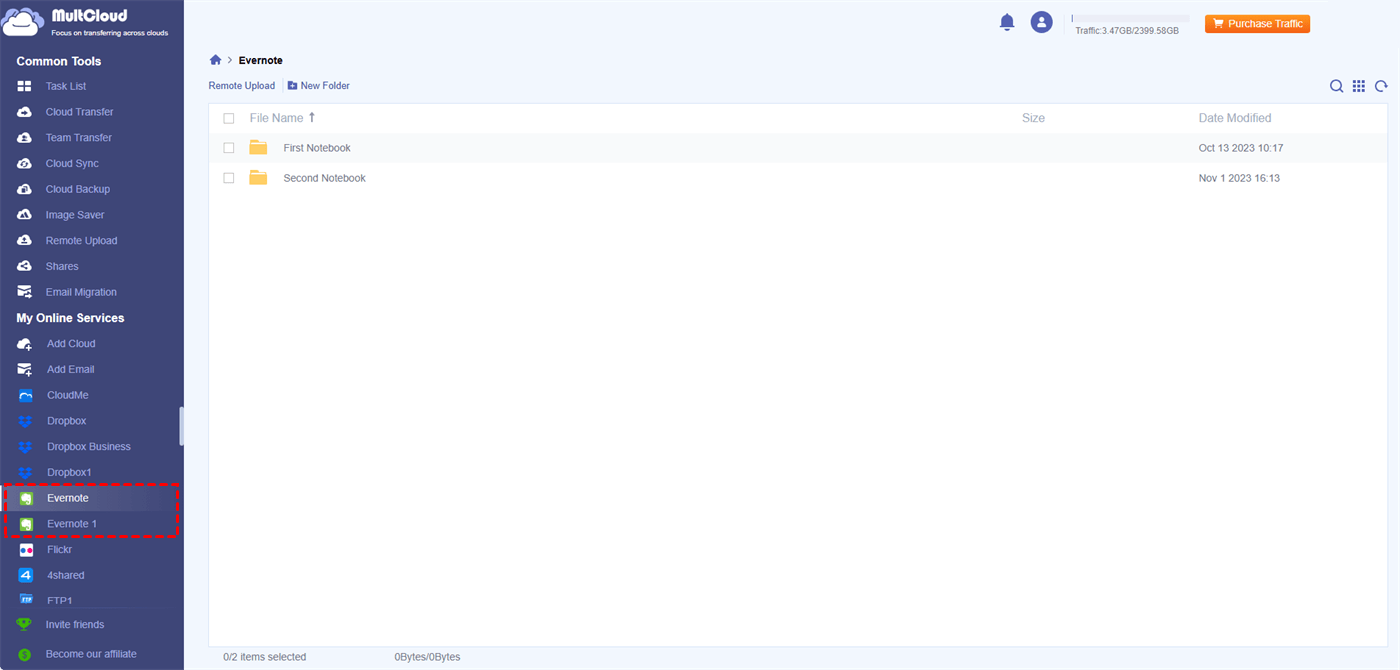Screen dimensions: 1400x670
Task: Sort by File Name arrow
Action: [312, 118]
